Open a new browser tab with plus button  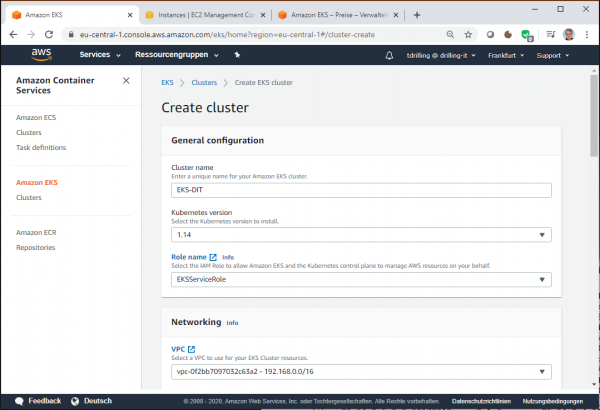click(x=417, y=15)
